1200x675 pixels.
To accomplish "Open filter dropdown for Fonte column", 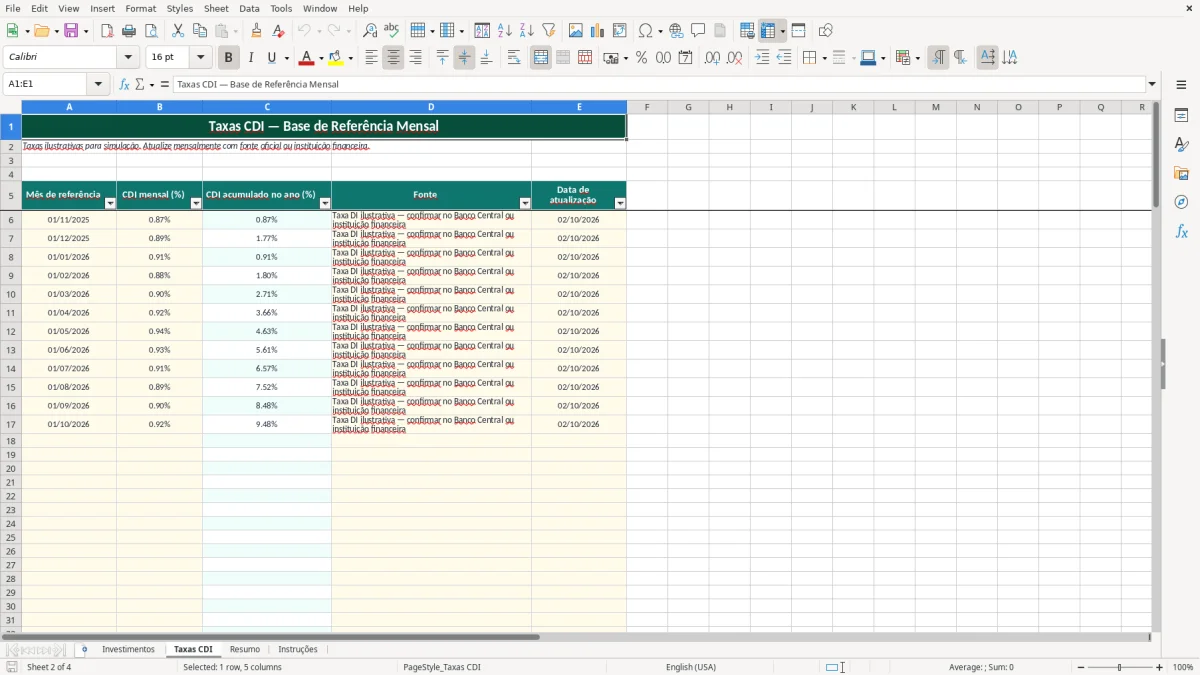I will pyautogui.click(x=525, y=203).
